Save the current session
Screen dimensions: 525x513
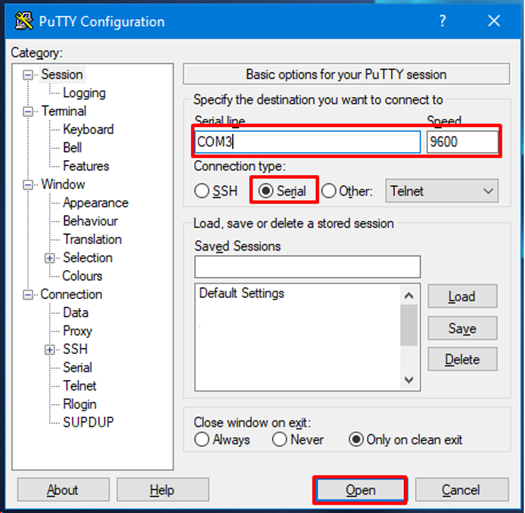pos(462,328)
